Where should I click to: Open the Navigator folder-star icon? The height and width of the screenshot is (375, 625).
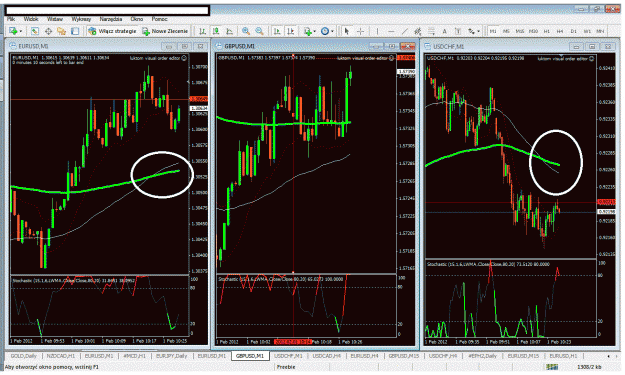pyautogui.click(x=61, y=31)
